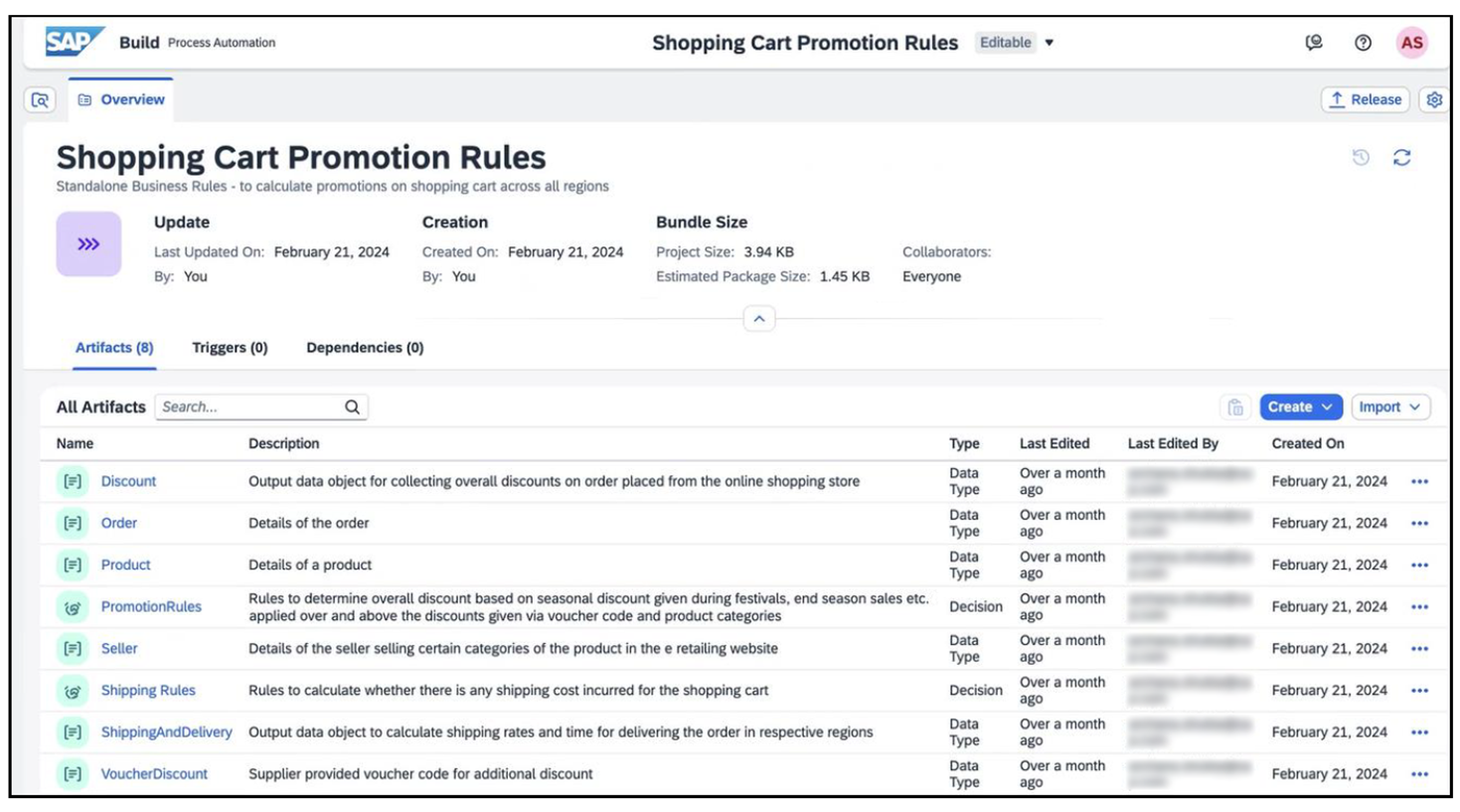Click the 'Details of a product' description
Image resolution: width=1460 pixels, height=812 pixels.
(310, 565)
